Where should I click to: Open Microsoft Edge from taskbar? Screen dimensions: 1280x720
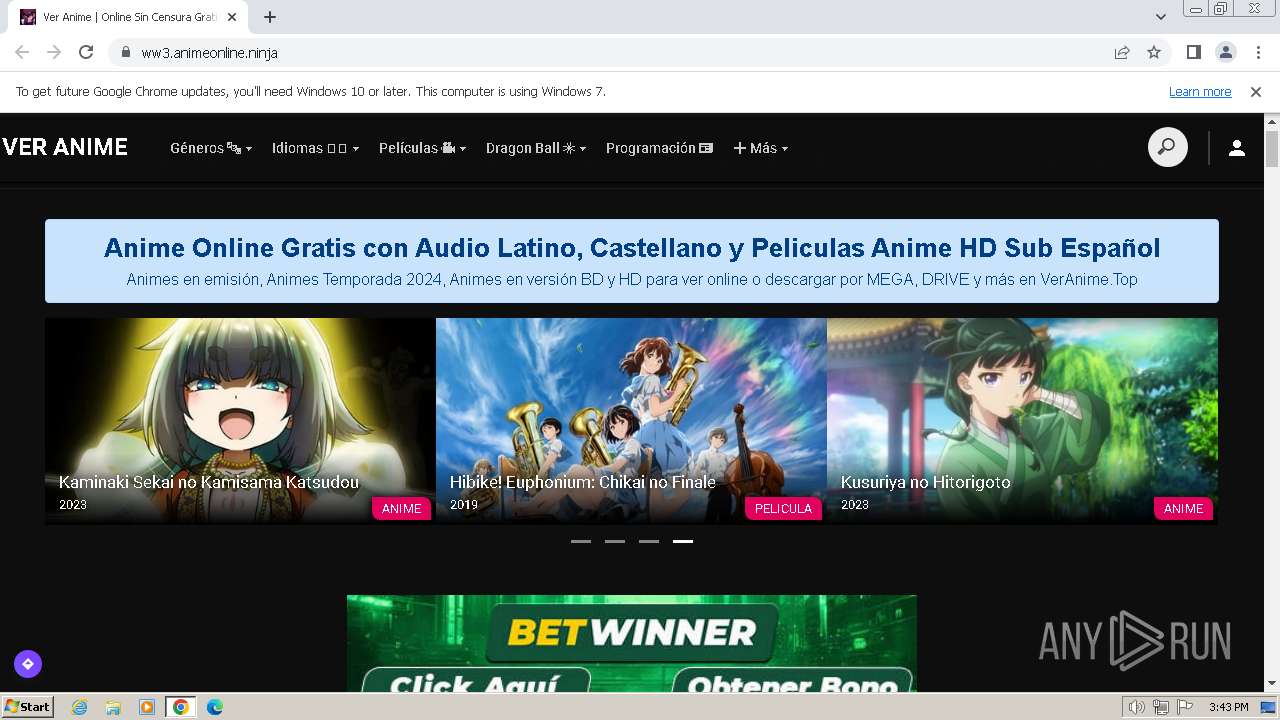pos(215,707)
